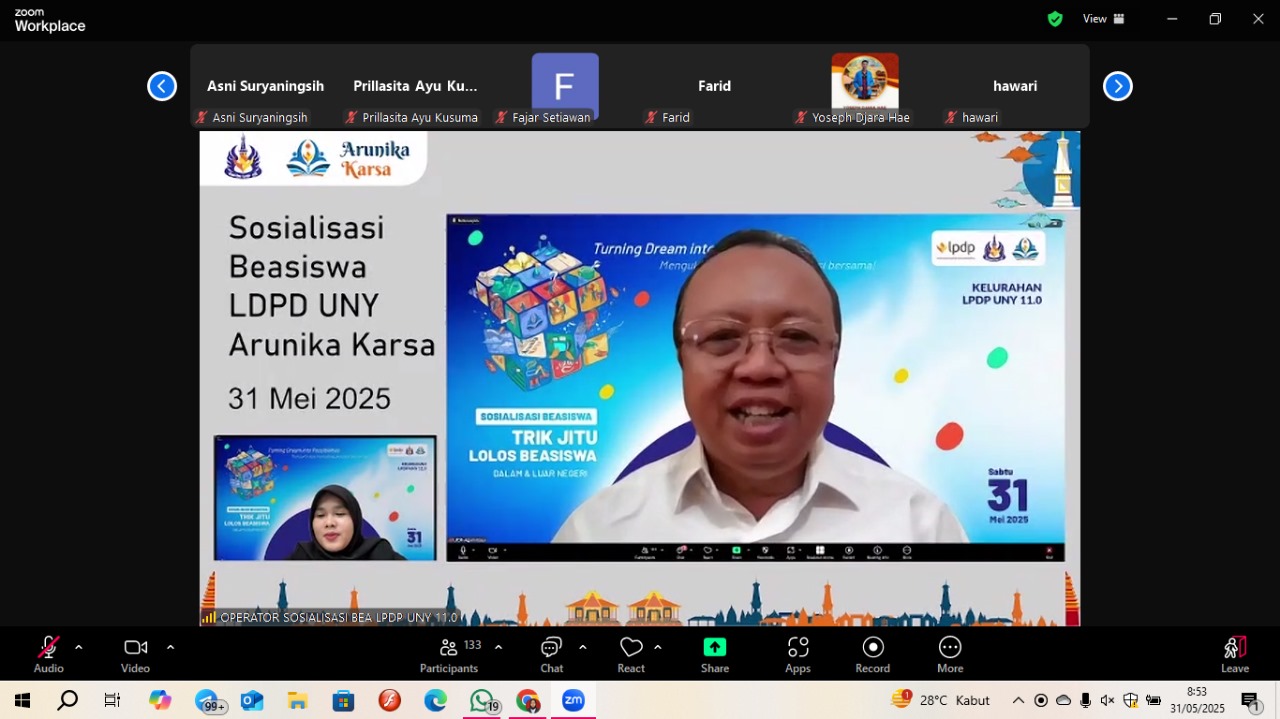The width and height of the screenshot is (1280, 719).
Task: Select Fajar Setiawan avatar tile
Action: (565, 87)
